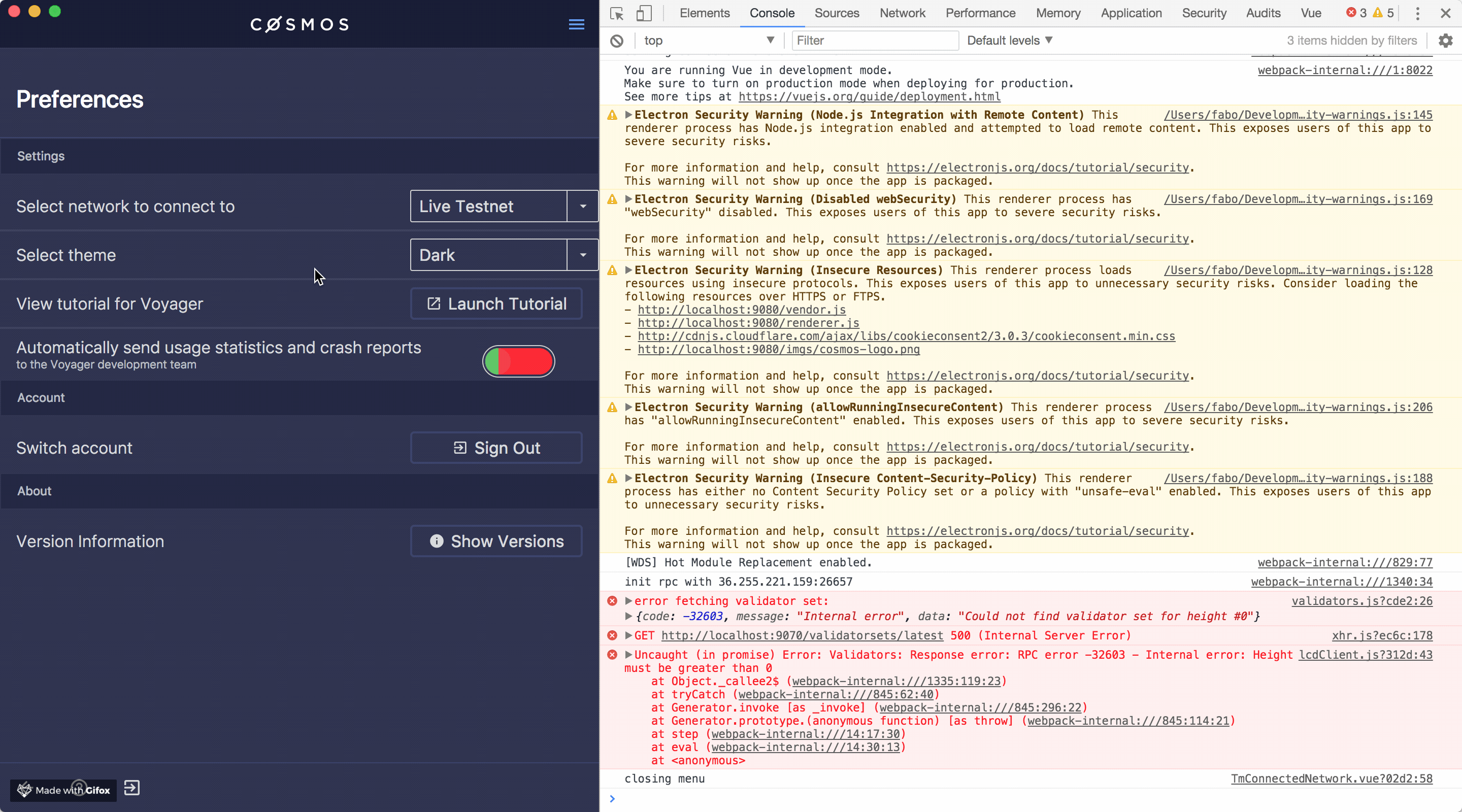
Task: Open security-warnings.js:145 source link
Action: pos(1298,115)
